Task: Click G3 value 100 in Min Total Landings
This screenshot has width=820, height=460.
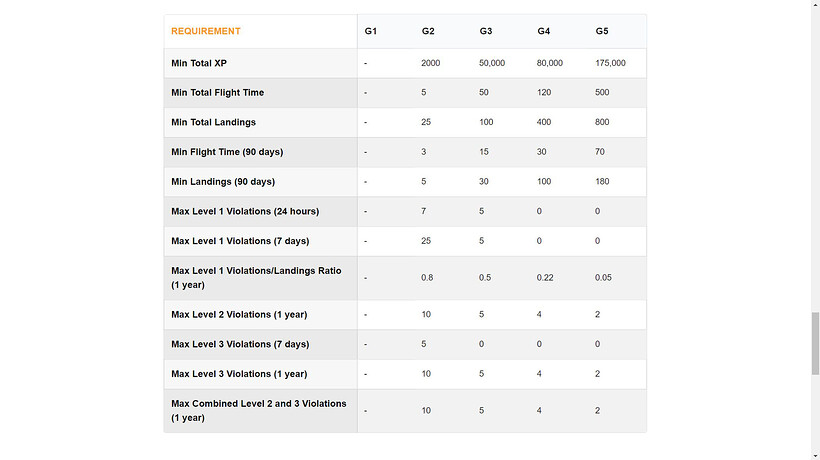Action: point(486,122)
